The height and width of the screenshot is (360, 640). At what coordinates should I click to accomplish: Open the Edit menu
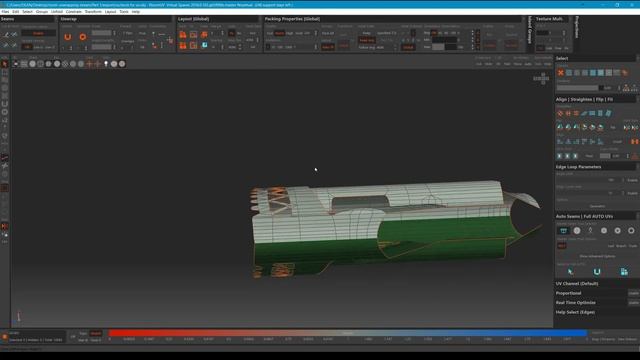[x=16, y=12]
